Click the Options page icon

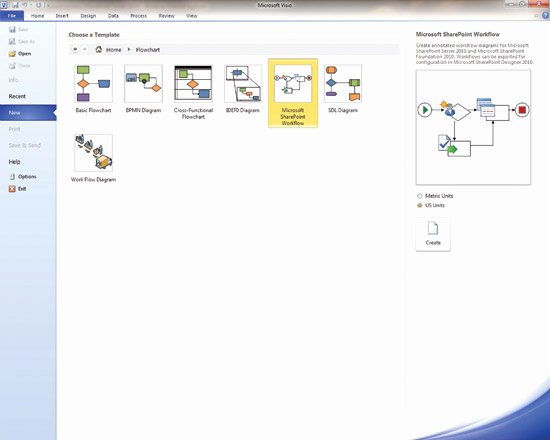pos(12,176)
